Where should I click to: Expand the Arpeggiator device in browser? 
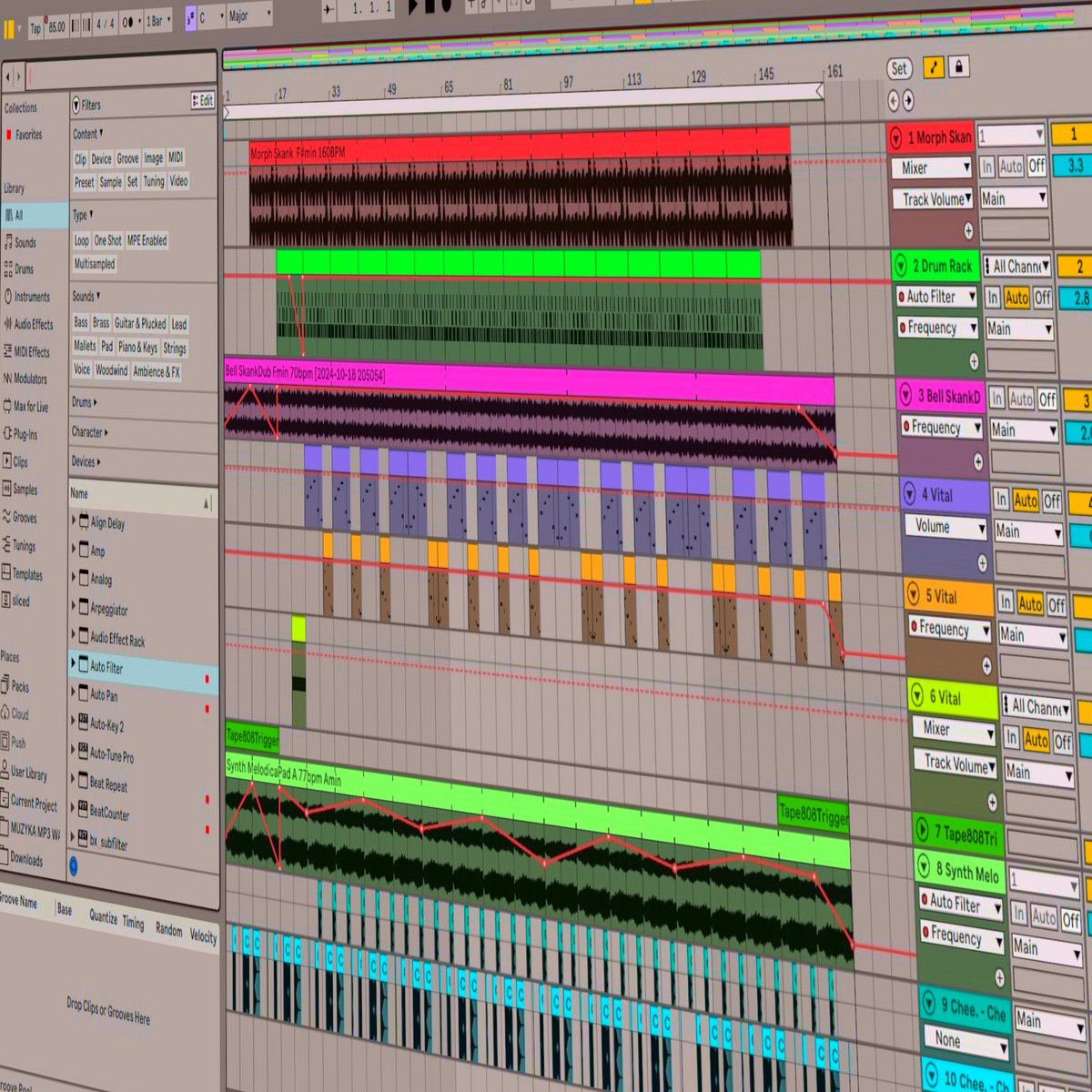click(75, 607)
